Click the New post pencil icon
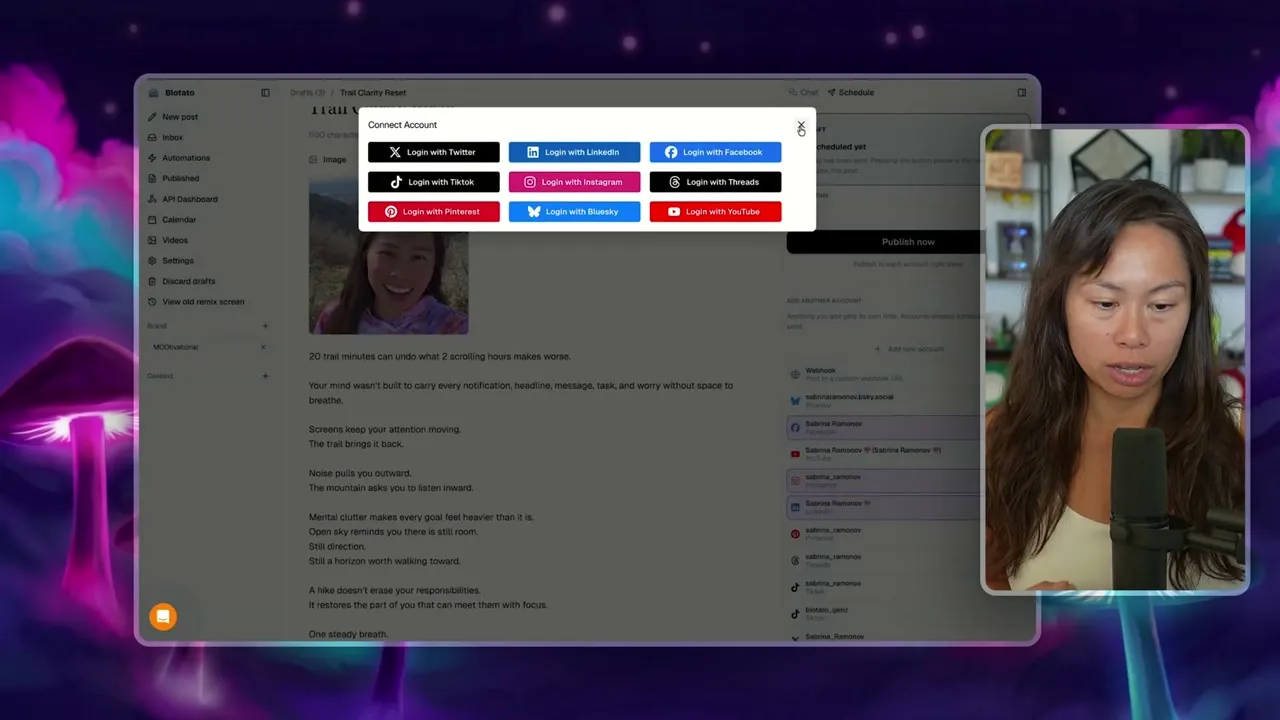This screenshot has height=720, width=1280. point(153,117)
